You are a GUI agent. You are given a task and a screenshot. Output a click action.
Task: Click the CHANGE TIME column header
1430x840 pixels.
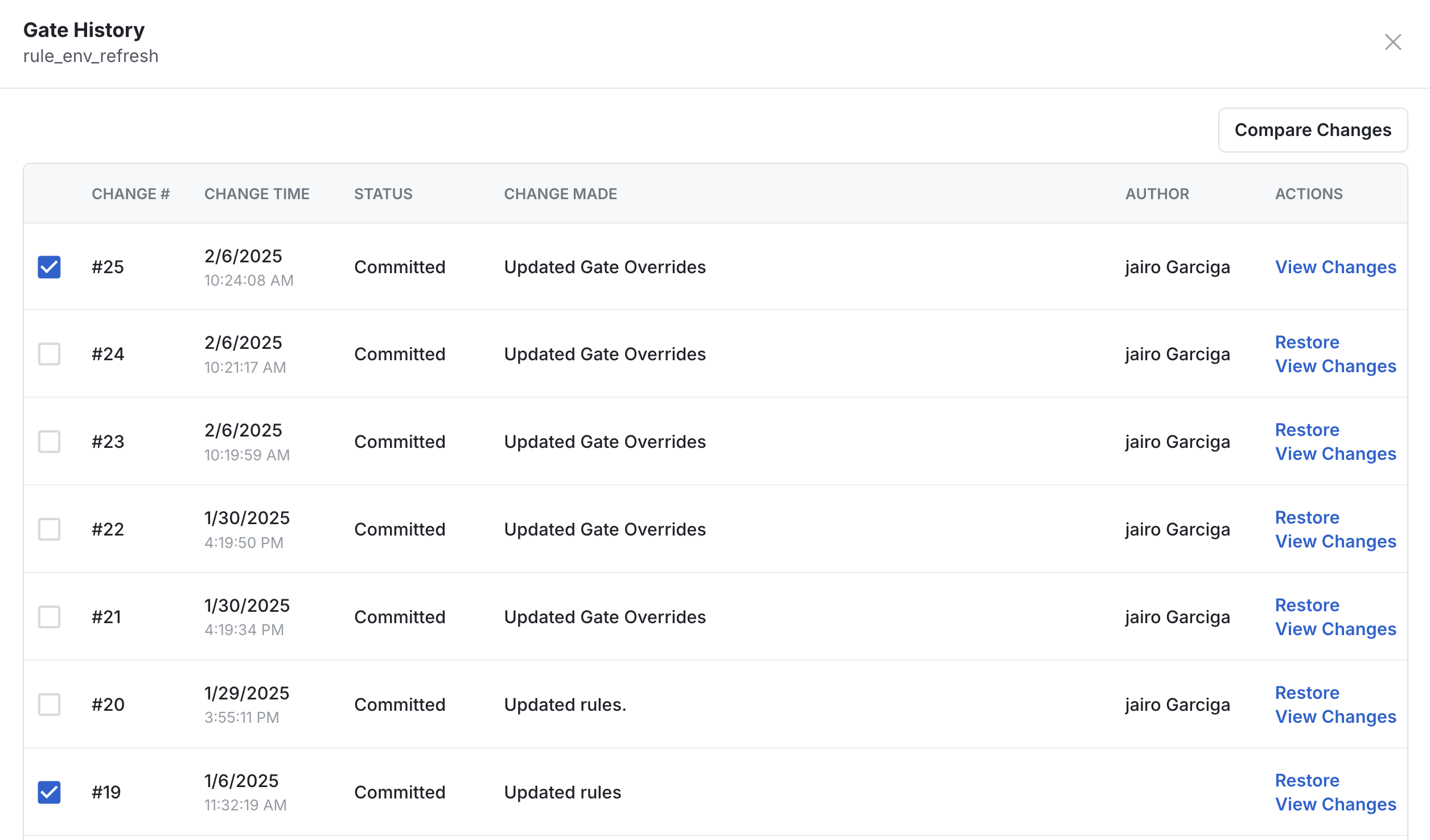[254, 194]
